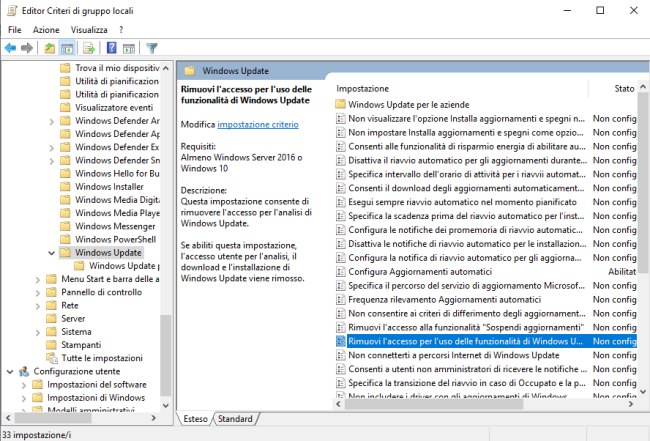Click the folder icon beside Windows Messenger
650x441 pixels.
(65, 226)
